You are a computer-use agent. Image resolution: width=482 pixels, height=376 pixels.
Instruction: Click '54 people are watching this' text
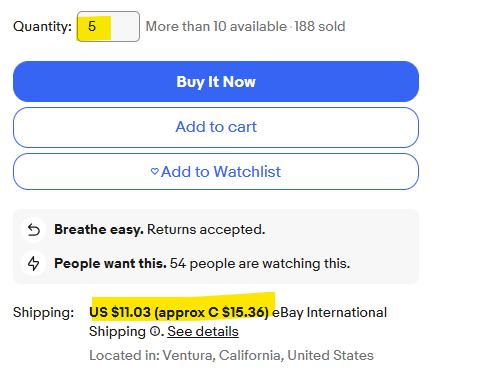tap(260, 263)
